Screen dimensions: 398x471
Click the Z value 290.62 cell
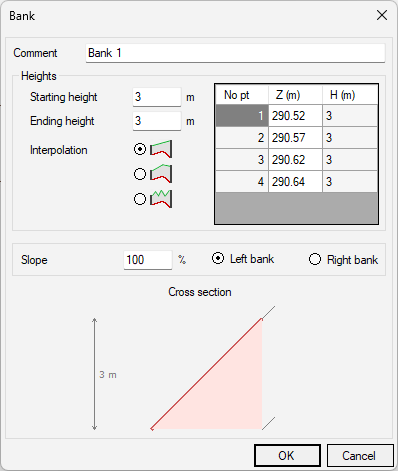tap(295, 160)
